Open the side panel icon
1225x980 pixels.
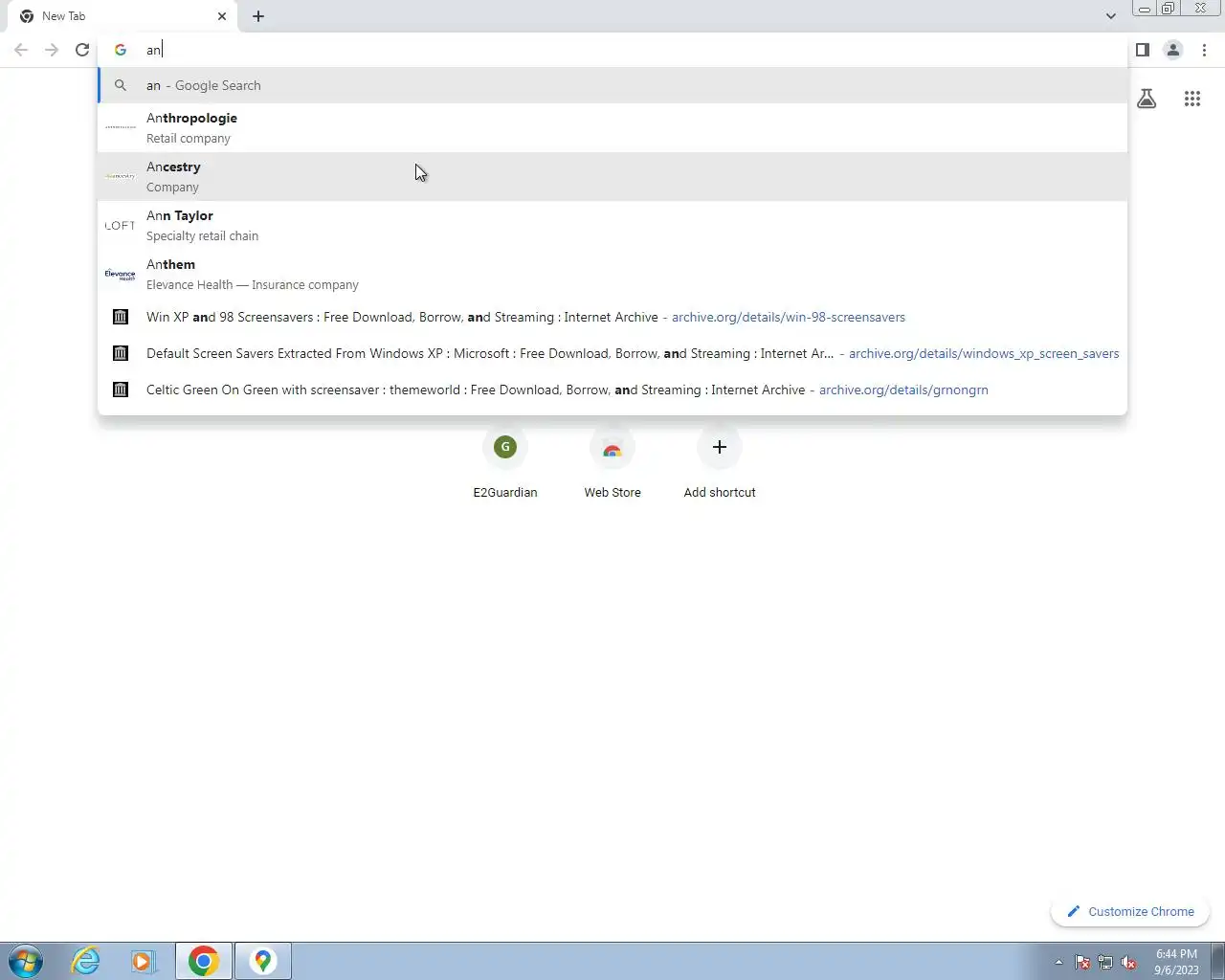(x=1143, y=50)
